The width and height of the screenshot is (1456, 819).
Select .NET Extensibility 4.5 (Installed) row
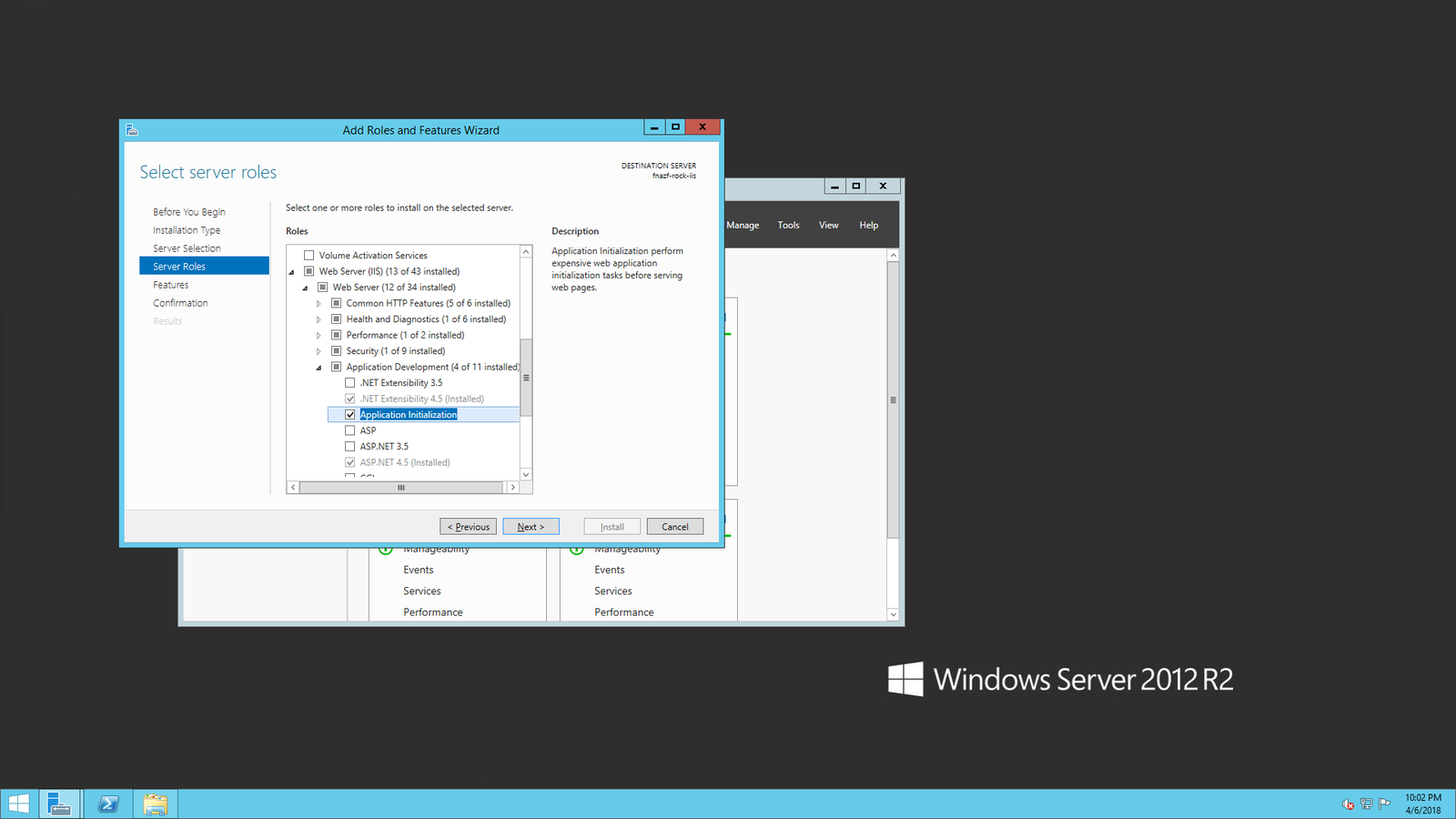click(x=421, y=399)
